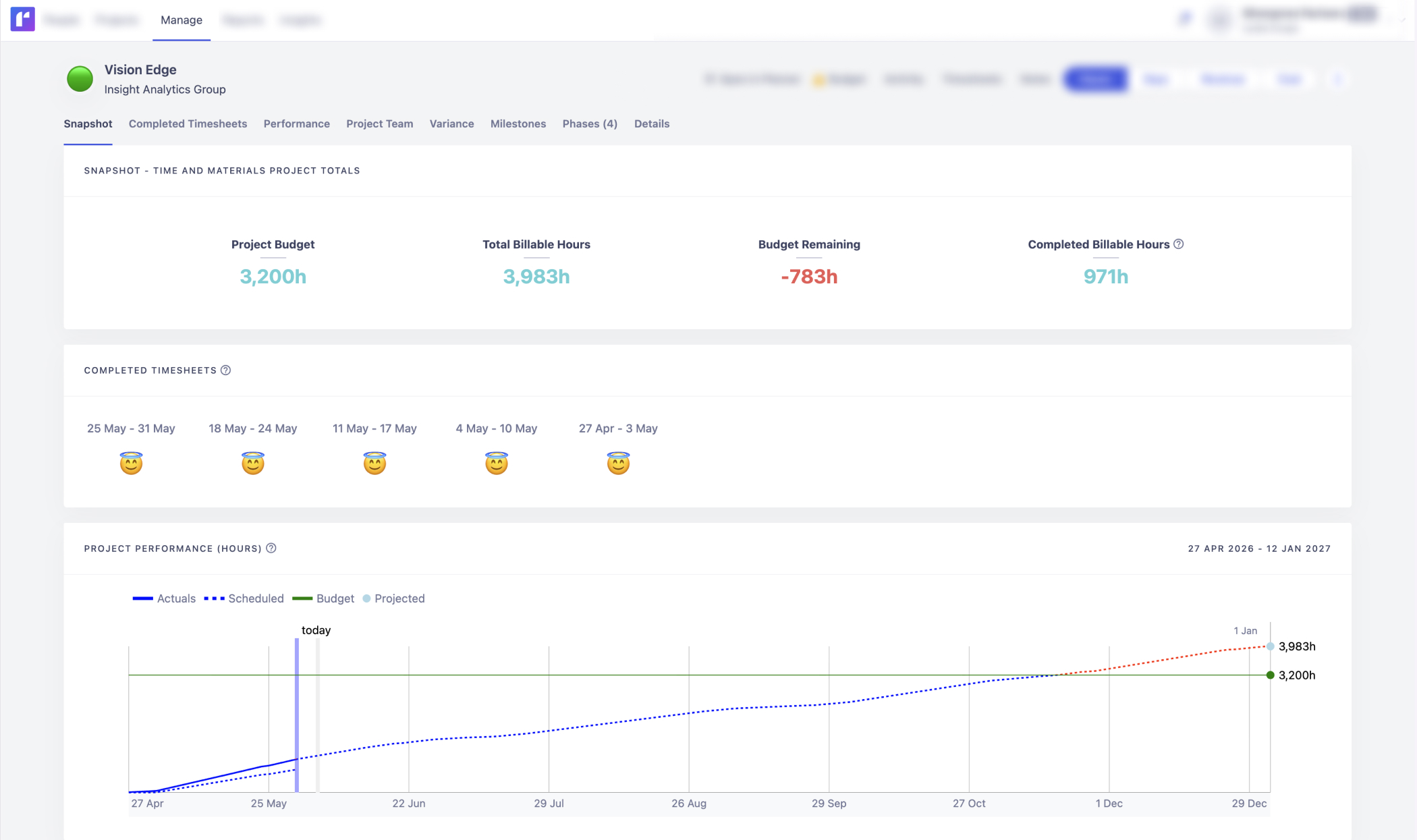Click the 29 Sep axis label
Image resolution: width=1417 pixels, height=840 pixels.
(829, 804)
